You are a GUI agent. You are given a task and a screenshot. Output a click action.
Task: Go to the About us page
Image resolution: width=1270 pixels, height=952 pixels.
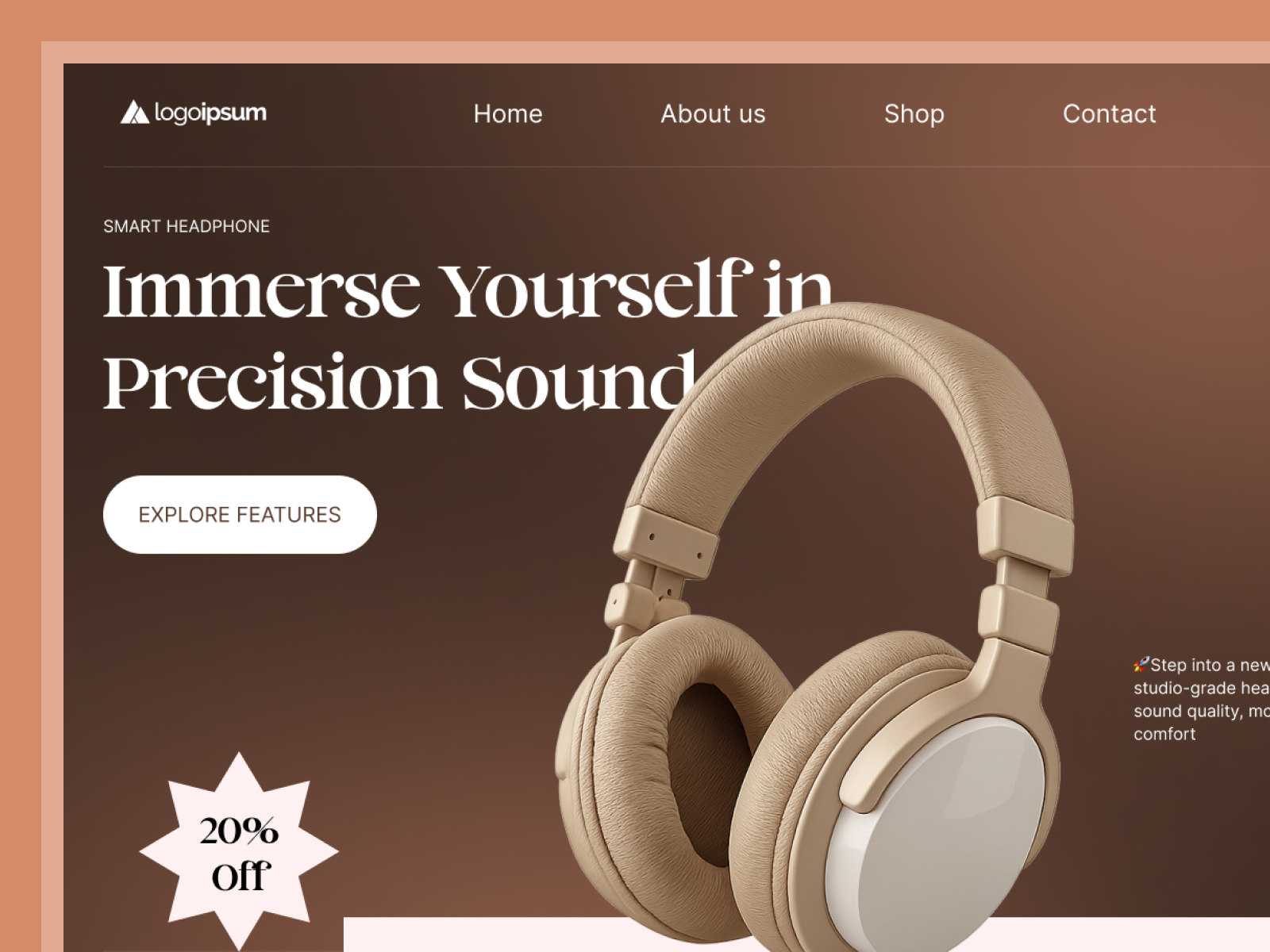pos(713,113)
